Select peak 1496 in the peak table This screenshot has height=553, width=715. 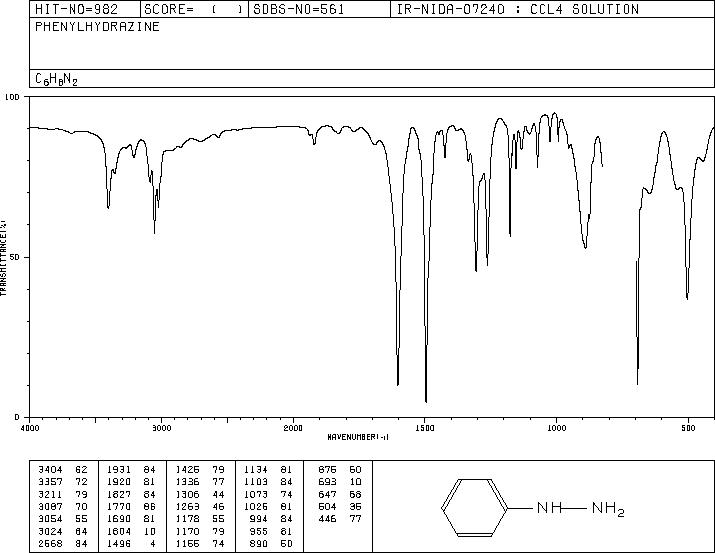click(x=131, y=543)
